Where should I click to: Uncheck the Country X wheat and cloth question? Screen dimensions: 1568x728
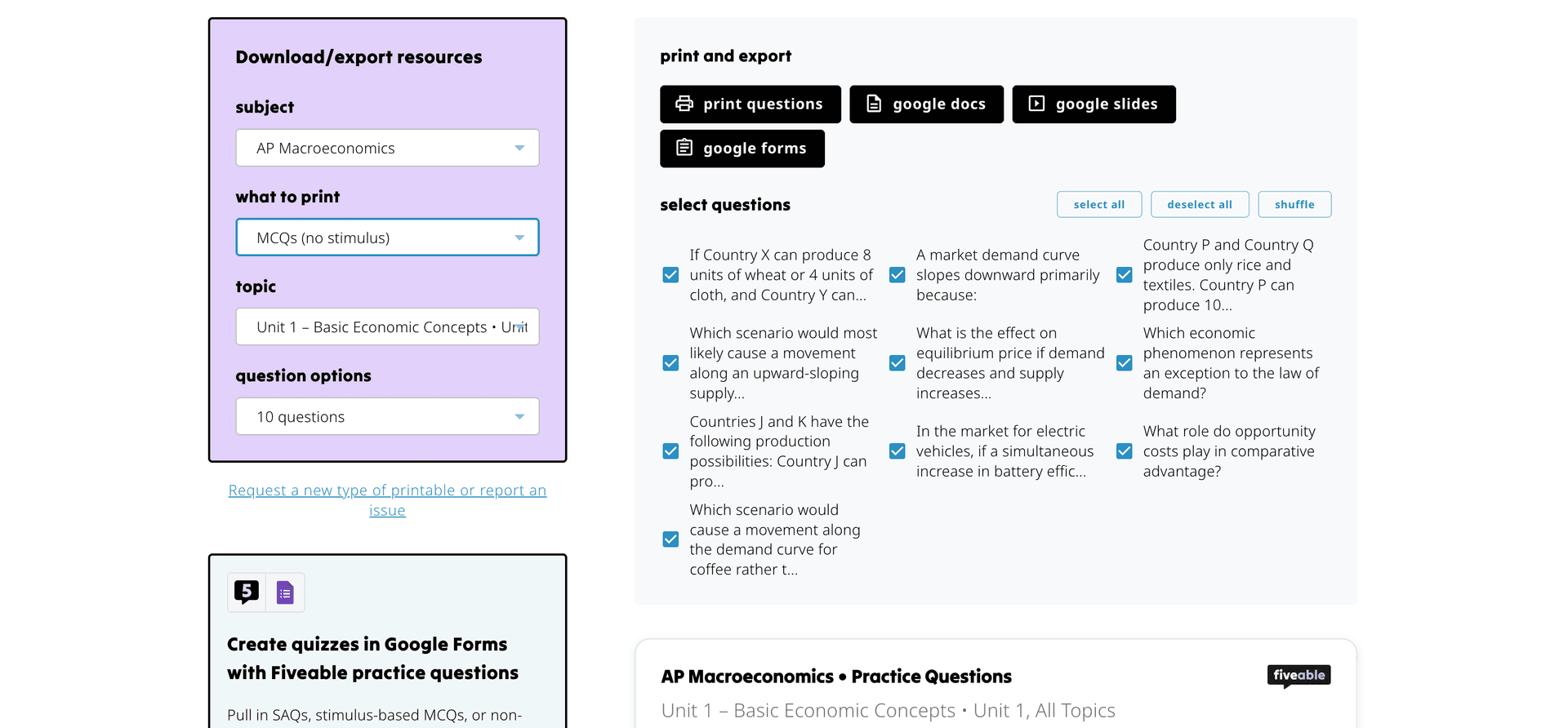click(670, 274)
